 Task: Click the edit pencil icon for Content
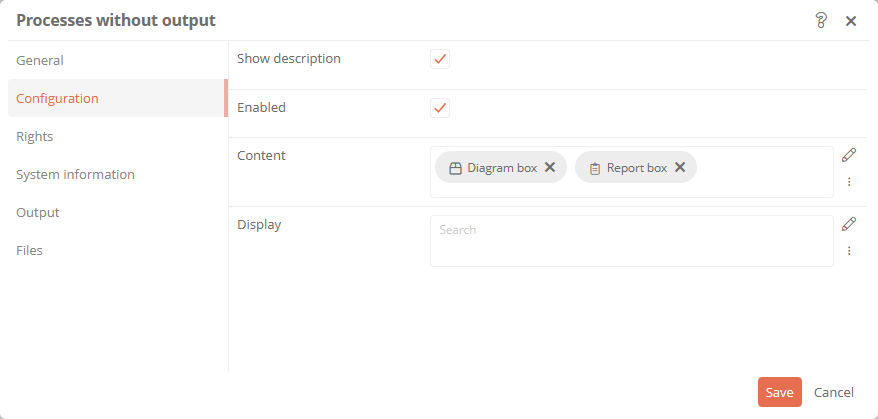pos(849,155)
